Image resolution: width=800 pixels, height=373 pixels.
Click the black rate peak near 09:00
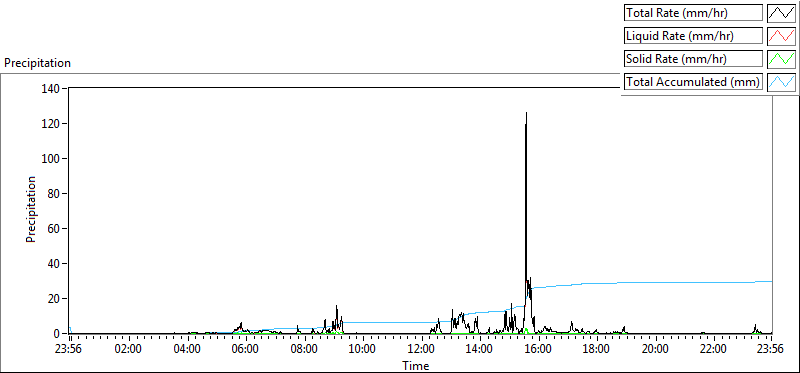click(336, 306)
